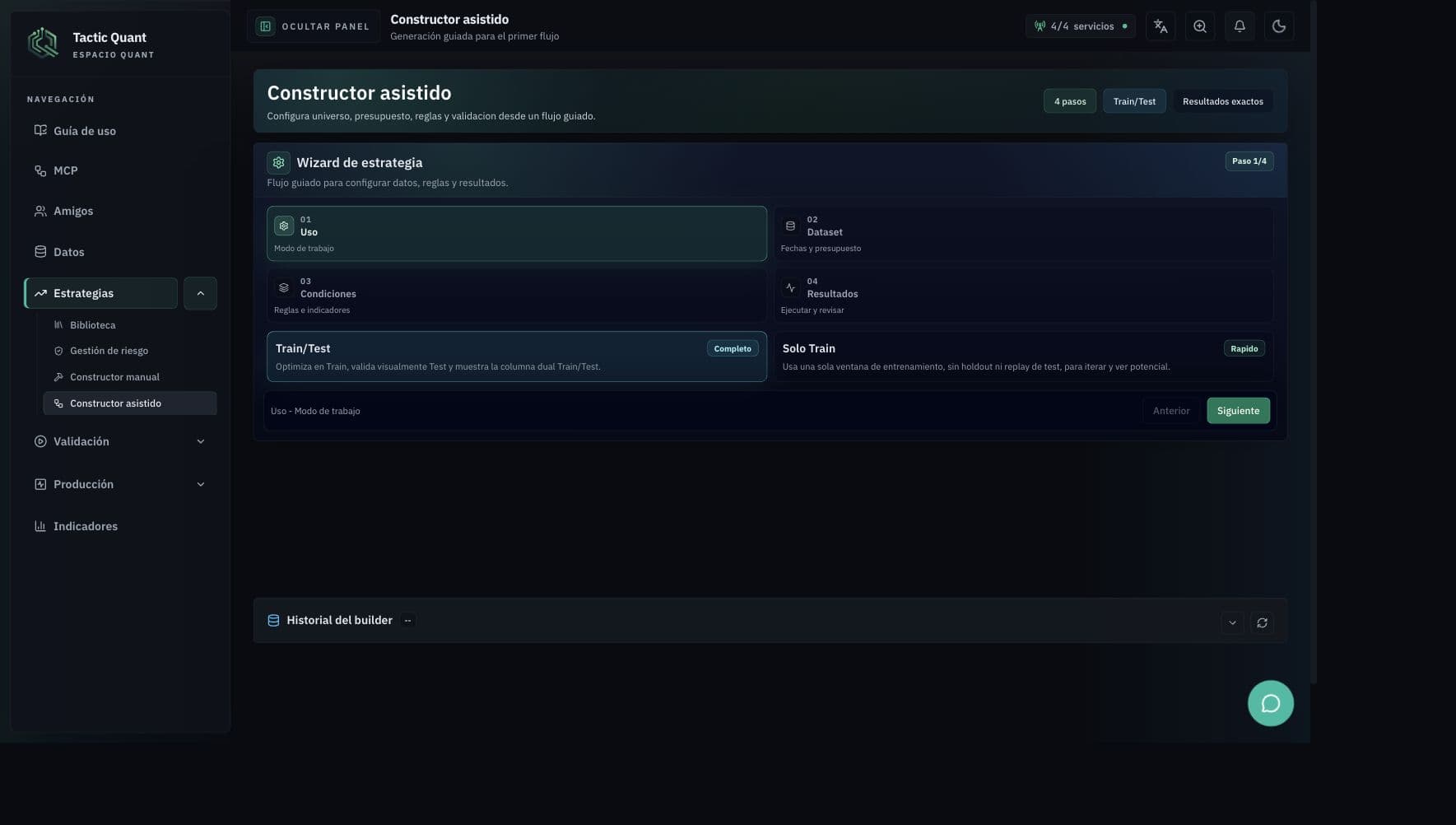Viewport: 1456px width, 825px height.
Task: Click the Tactic Quant logo icon
Action: pos(43,43)
